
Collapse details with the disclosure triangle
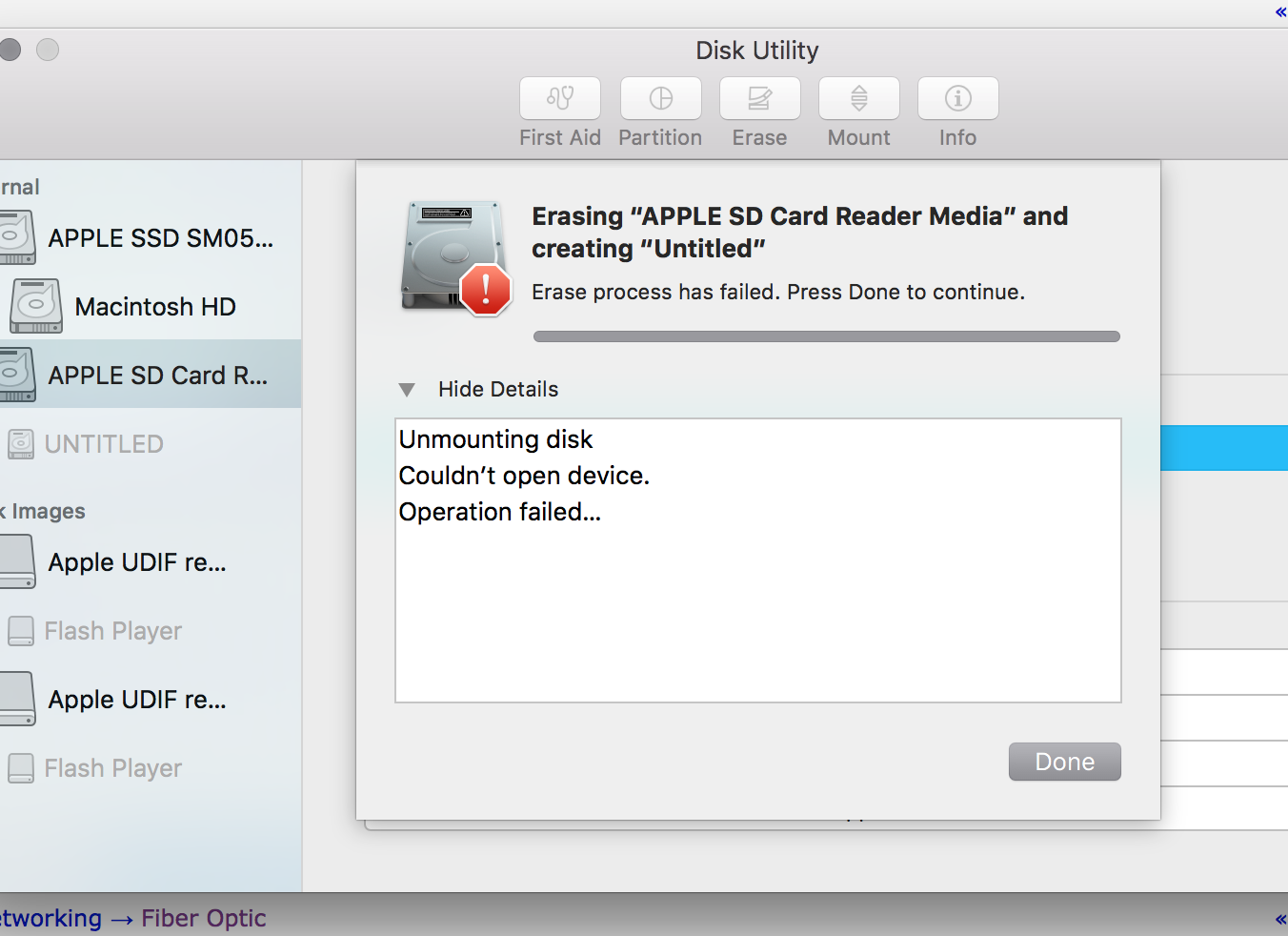tap(407, 390)
